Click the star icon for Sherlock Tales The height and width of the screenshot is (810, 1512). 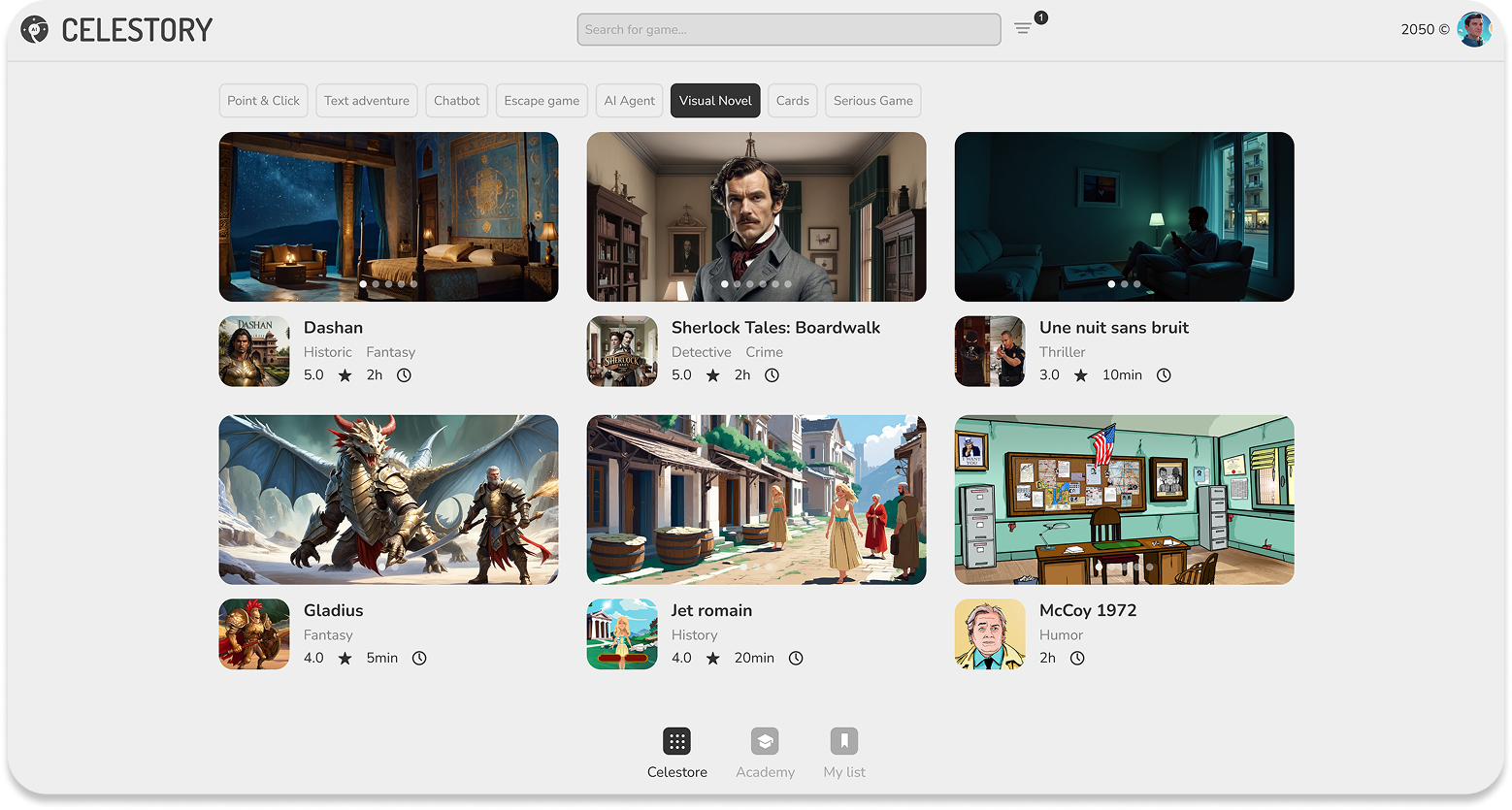point(713,375)
